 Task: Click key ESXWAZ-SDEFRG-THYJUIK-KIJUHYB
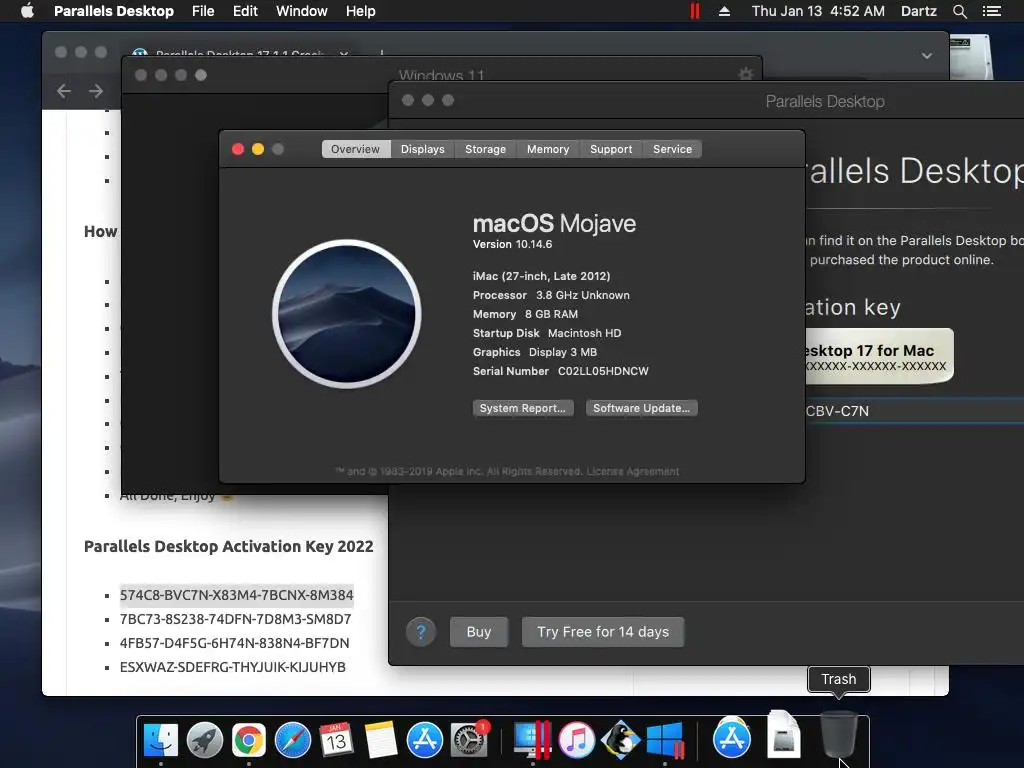[232, 667]
